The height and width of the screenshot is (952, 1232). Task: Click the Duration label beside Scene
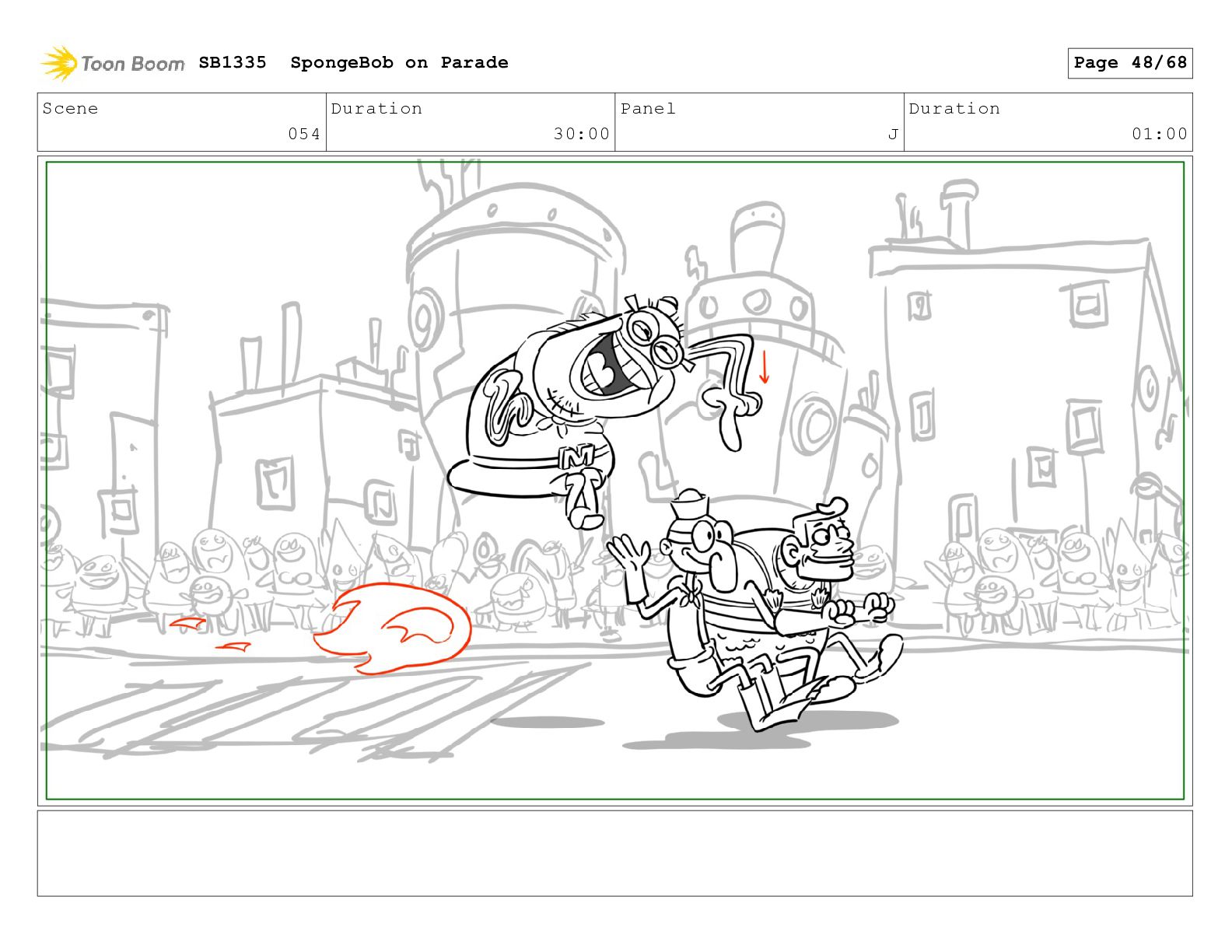point(376,108)
